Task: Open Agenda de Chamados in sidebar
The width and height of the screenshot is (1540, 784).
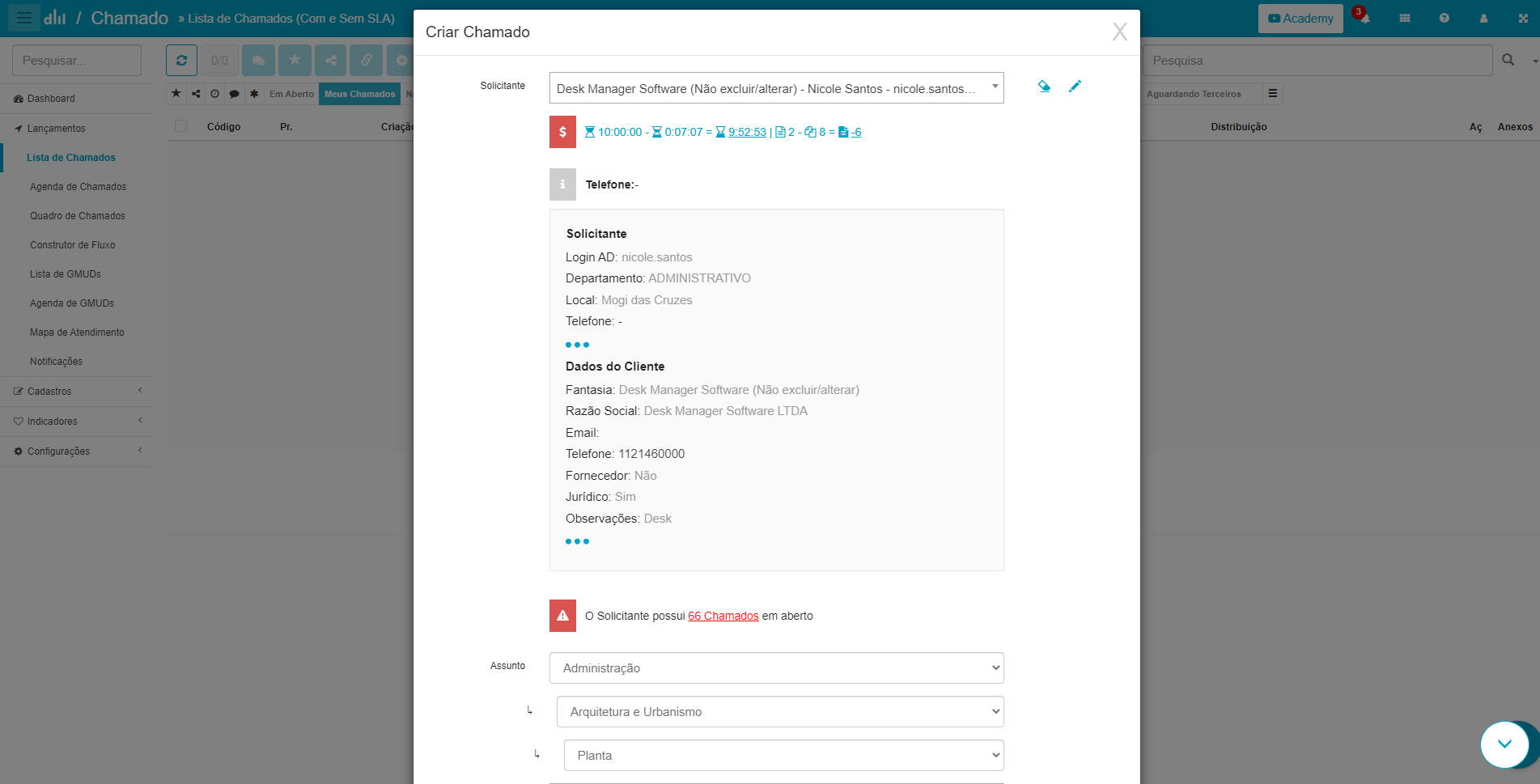Action: [x=78, y=187]
